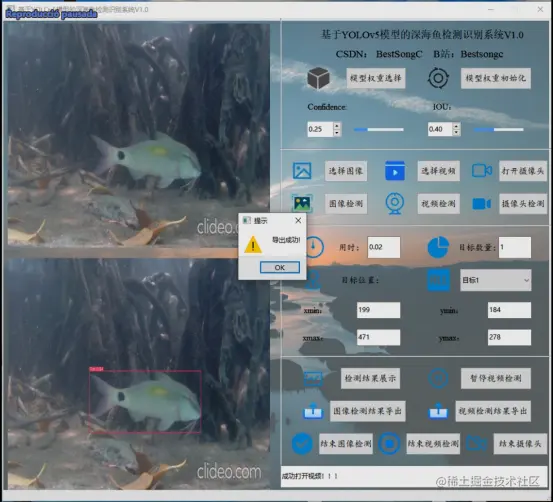Image resolution: width=554 pixels, height=502 pixels.
Task: Click the ymin field showing 184
Action: pos(509,310)
